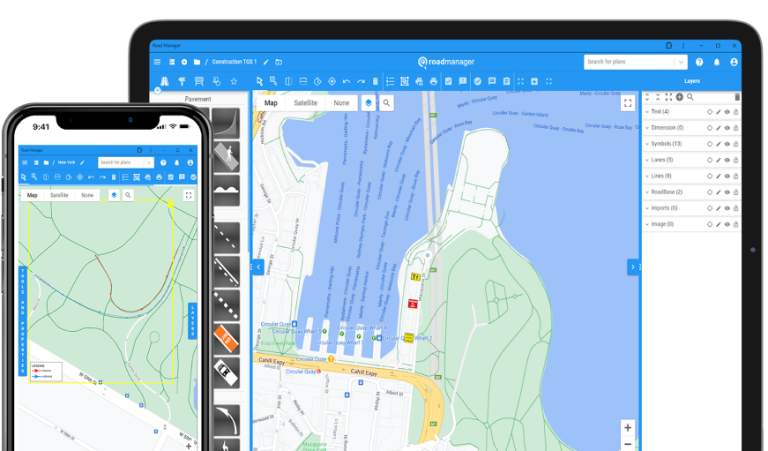Open the map layers icon on tablet
The image size is (768, 451).
[x=368, y=103]
